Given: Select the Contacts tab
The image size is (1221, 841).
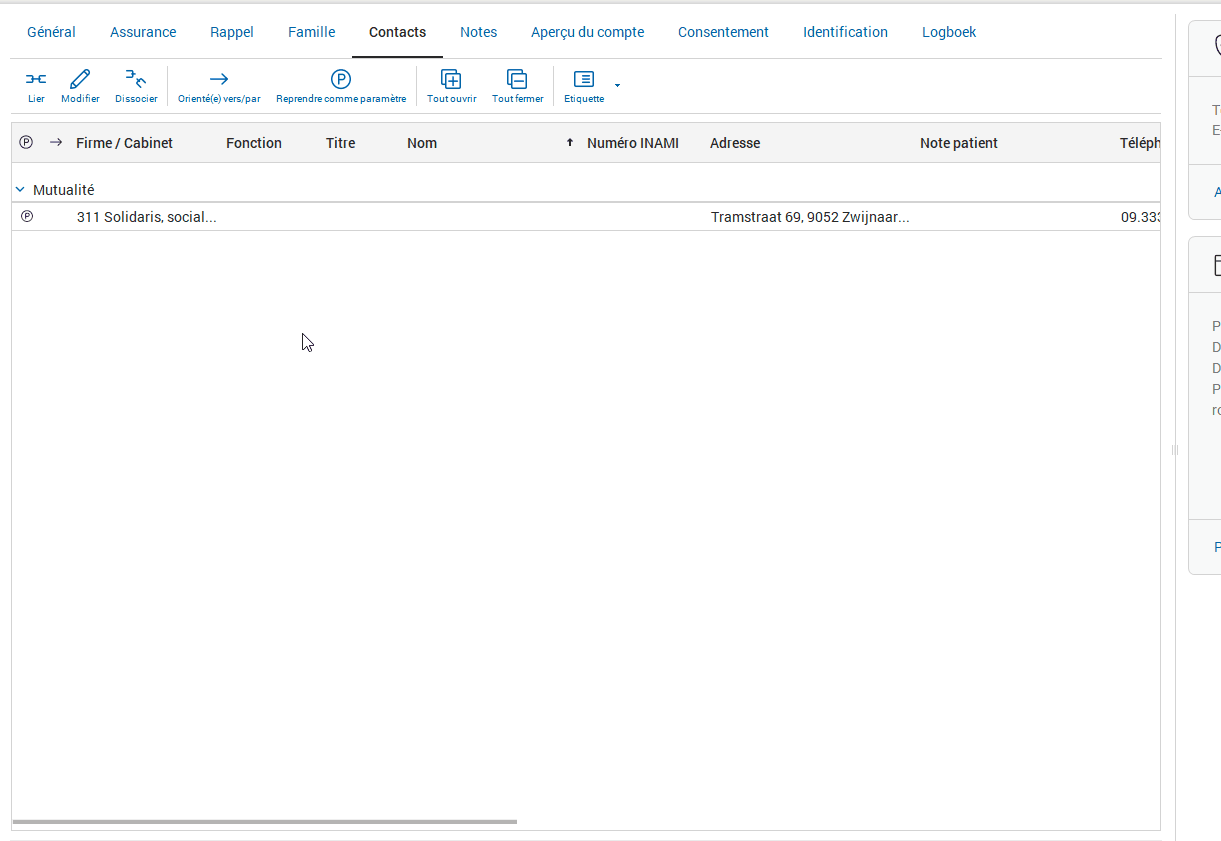Looking at the screenshot, I should coord(397,32).
